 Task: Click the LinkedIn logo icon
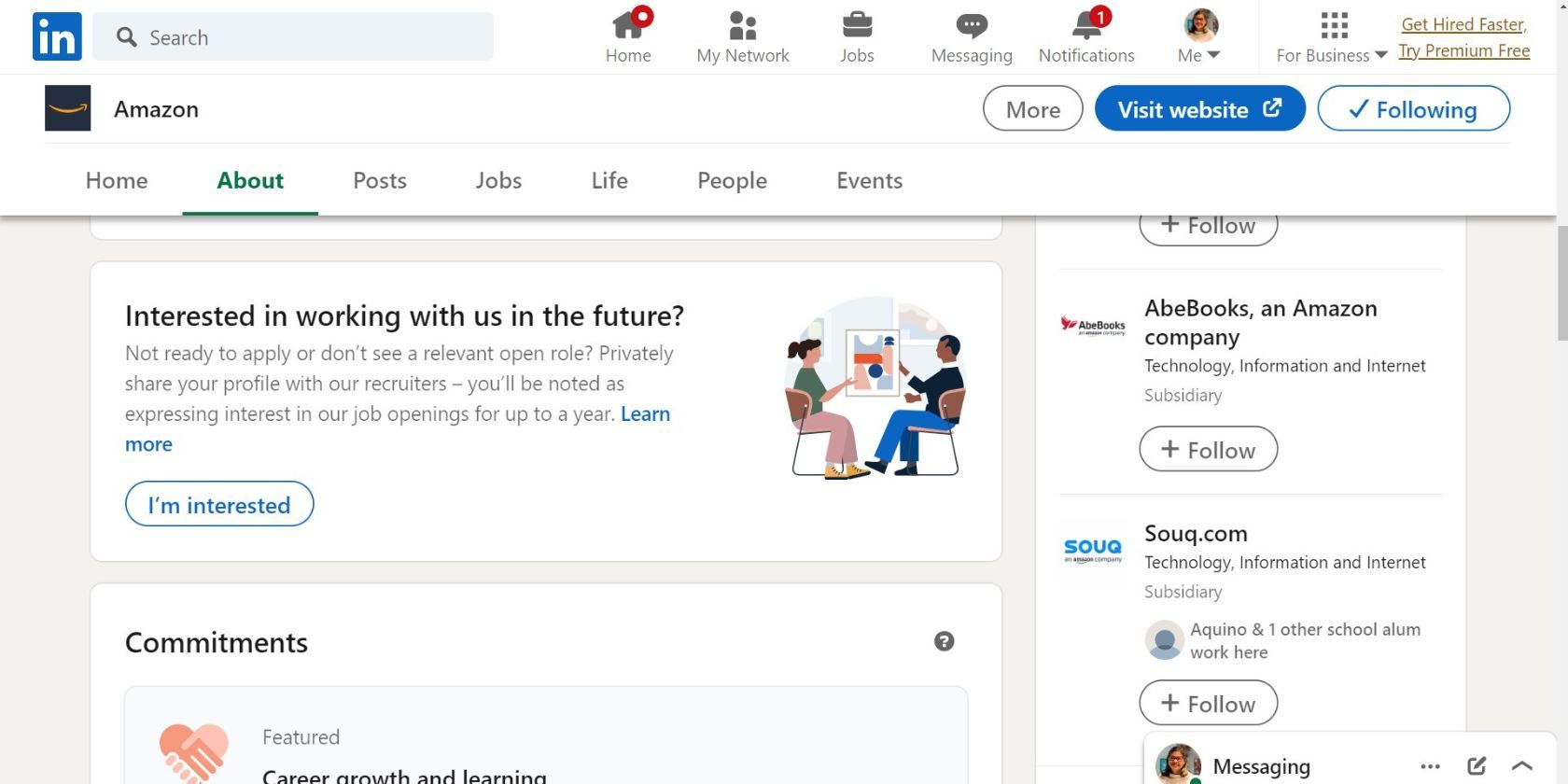[x=57, y=36]
